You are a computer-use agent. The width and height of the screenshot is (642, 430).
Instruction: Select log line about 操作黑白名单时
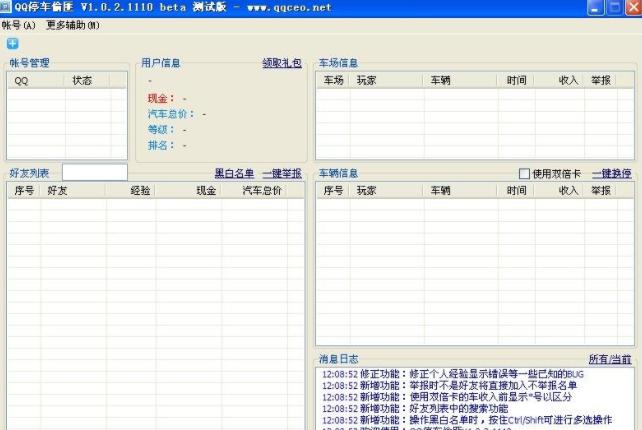coord(467,420)
